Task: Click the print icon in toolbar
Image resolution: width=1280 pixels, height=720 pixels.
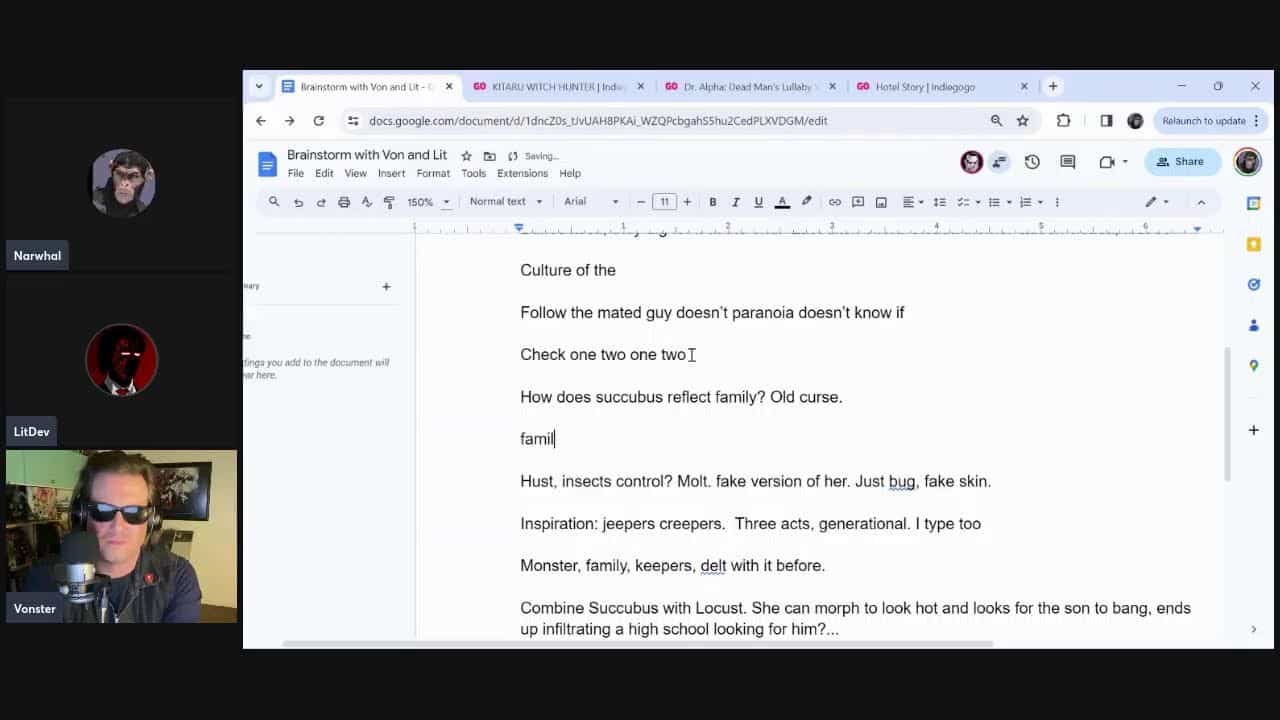Action: tap(344, 202)
